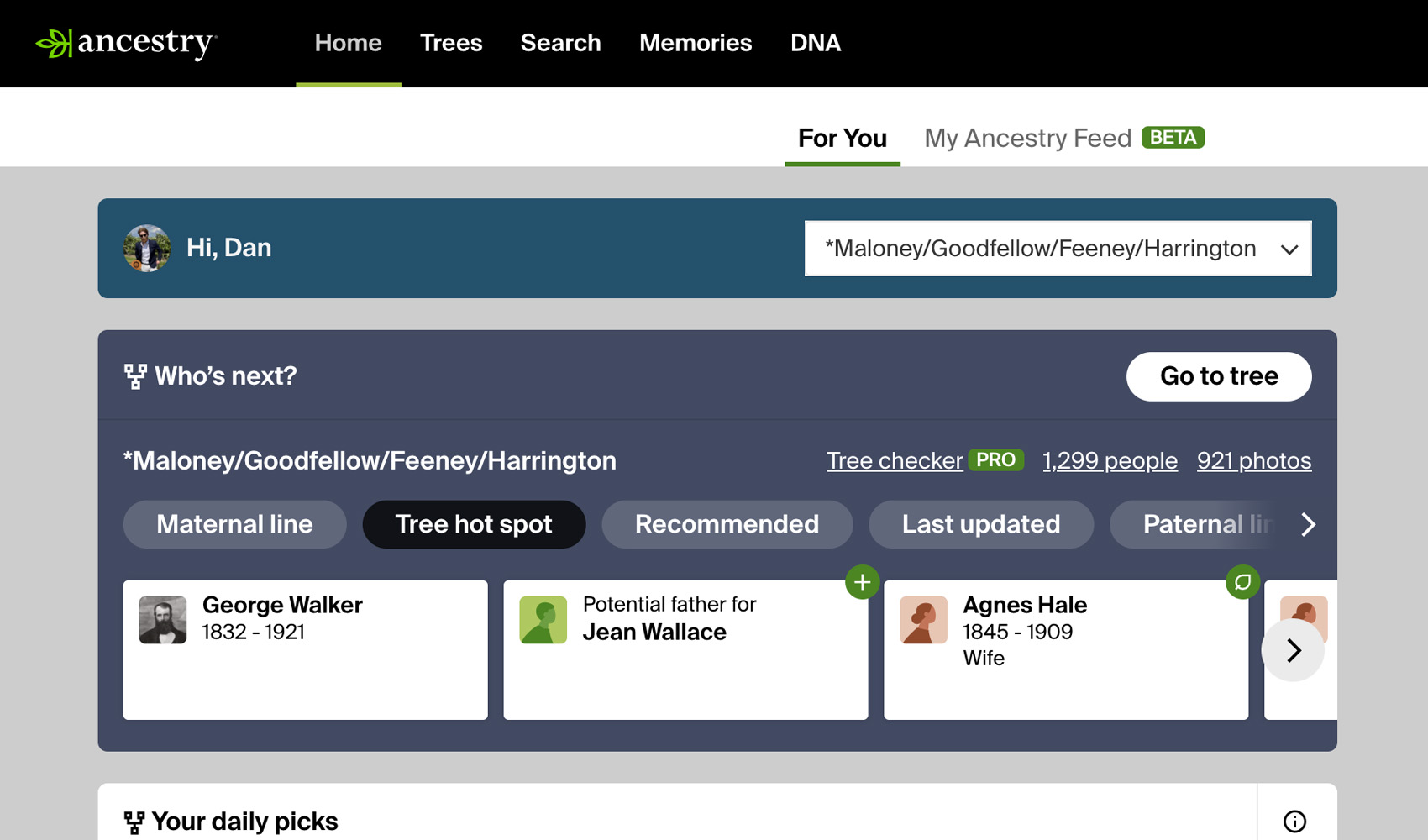This screenshot has width=1428, height=840.
Task: Click the Who's next? heading
Action: tap(226, 376)
